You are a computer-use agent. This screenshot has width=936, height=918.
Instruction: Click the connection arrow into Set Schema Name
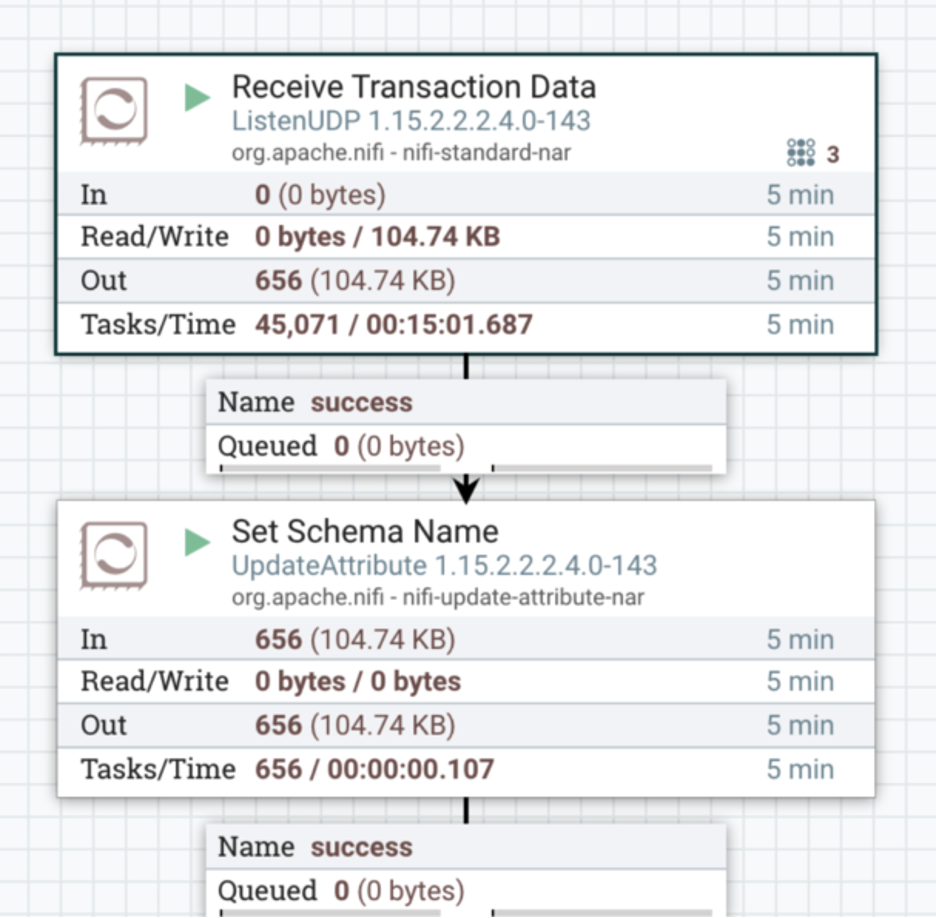click(x=466, y=489)
